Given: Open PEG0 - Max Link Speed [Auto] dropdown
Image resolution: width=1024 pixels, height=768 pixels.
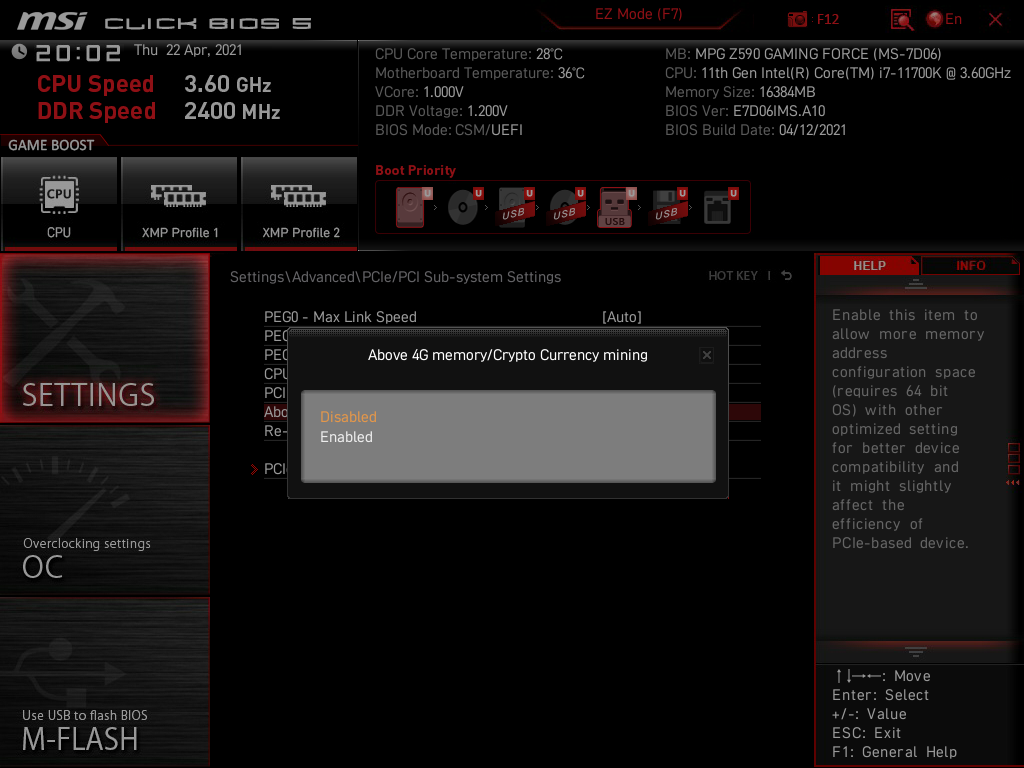Looking at the screenshot, I should pos(512,317).
